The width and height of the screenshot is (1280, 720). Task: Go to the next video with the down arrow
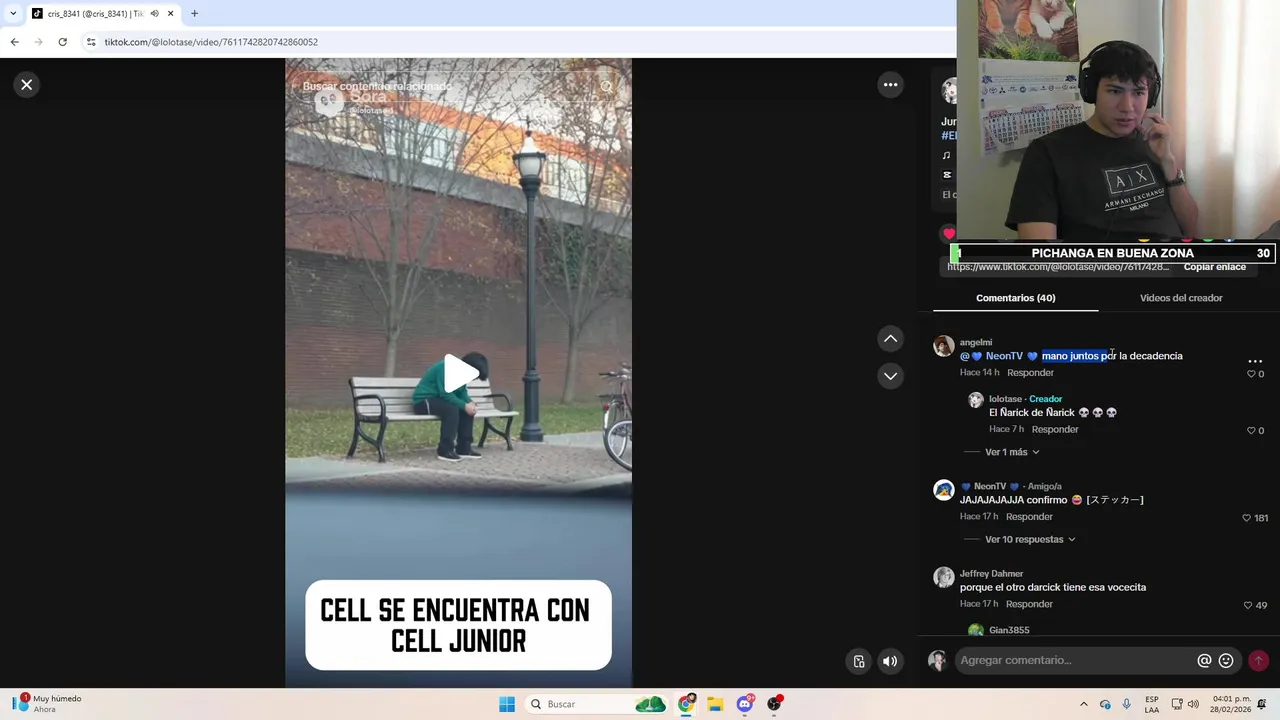coord(890,376)
